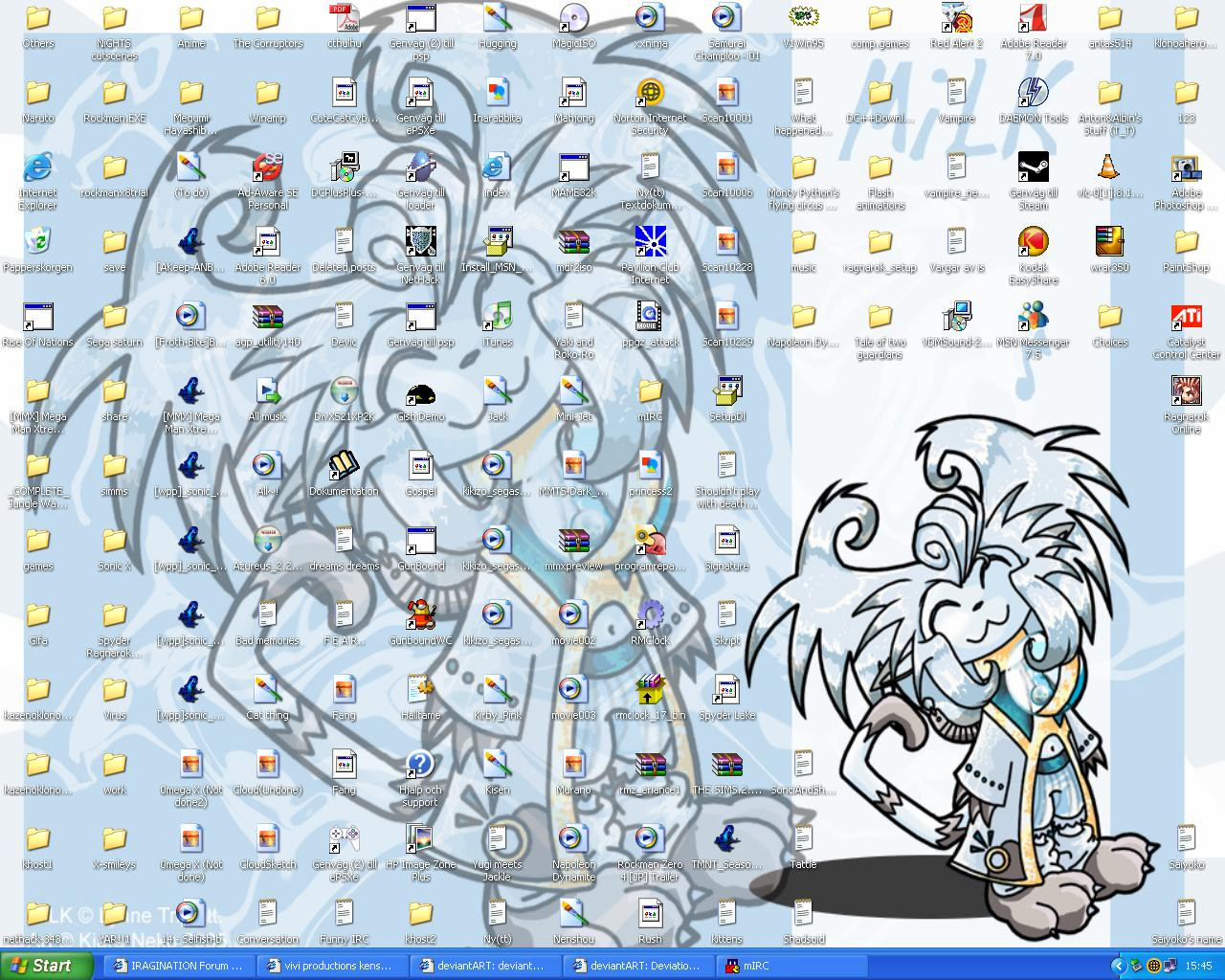This screenshot has height=980, width=1225.
Task: Open the vlc installer cone icon
Action: [x=1109, y=167]
